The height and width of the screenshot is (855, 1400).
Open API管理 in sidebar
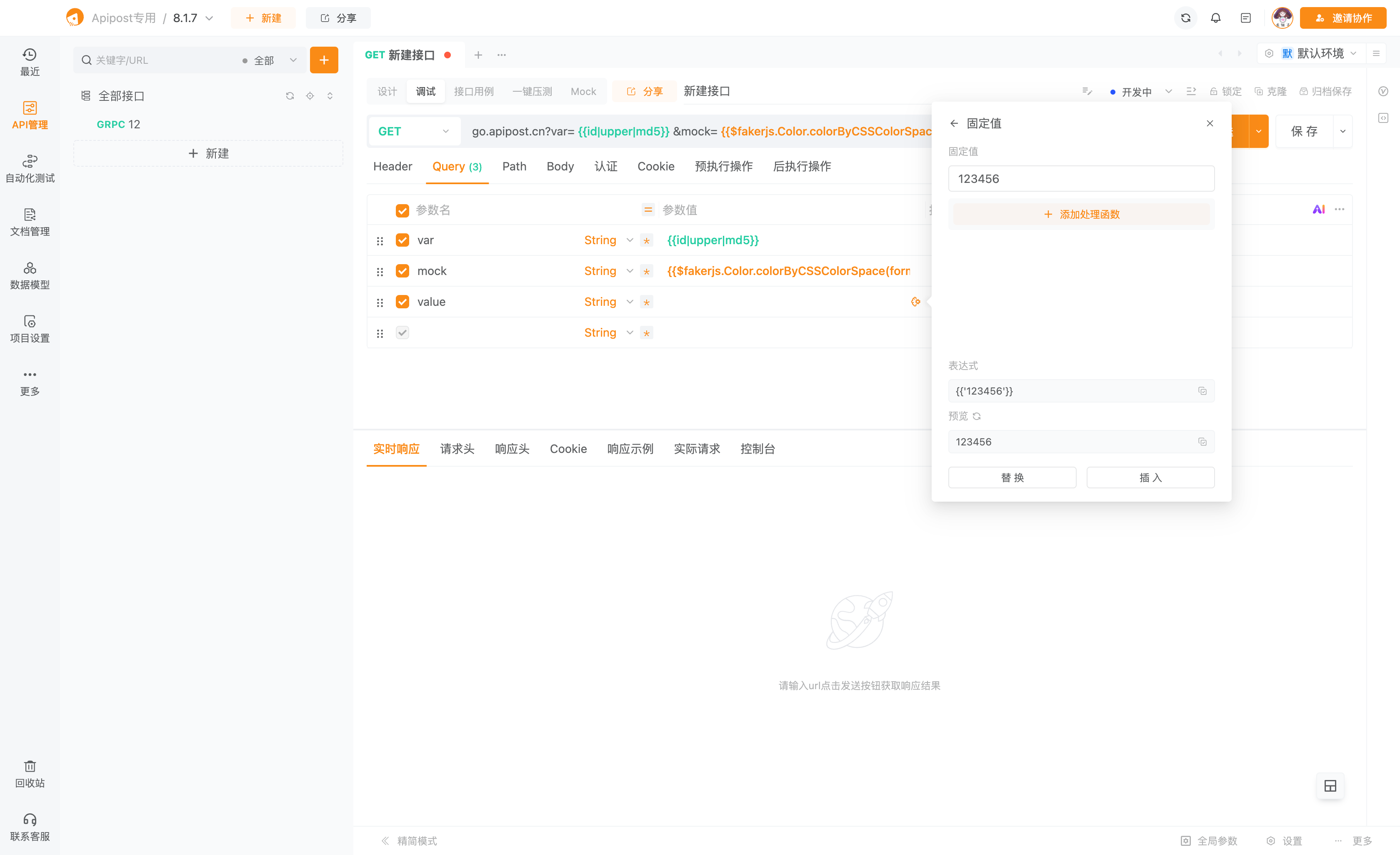(30, 115)
